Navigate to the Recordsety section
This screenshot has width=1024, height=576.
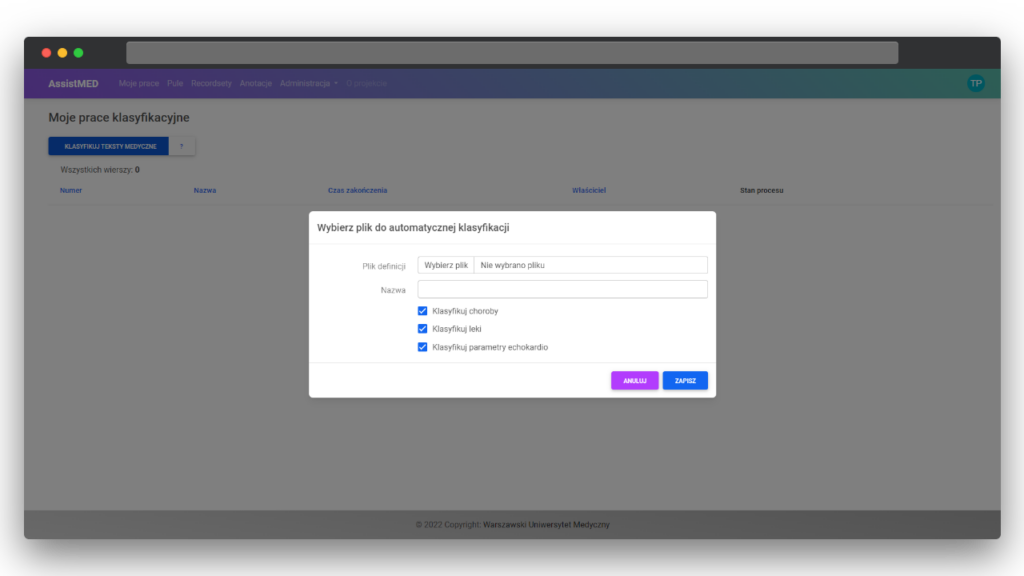pos(211,83)
